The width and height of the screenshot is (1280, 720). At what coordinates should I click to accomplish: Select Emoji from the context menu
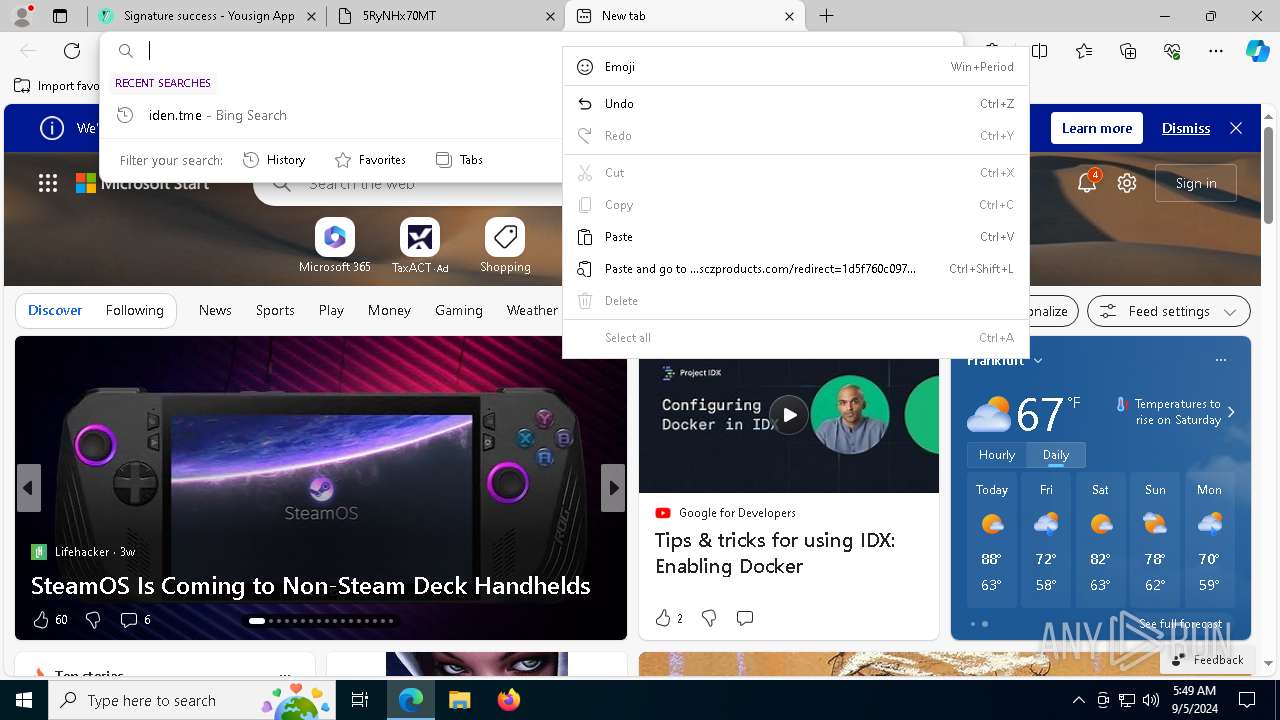796,67
